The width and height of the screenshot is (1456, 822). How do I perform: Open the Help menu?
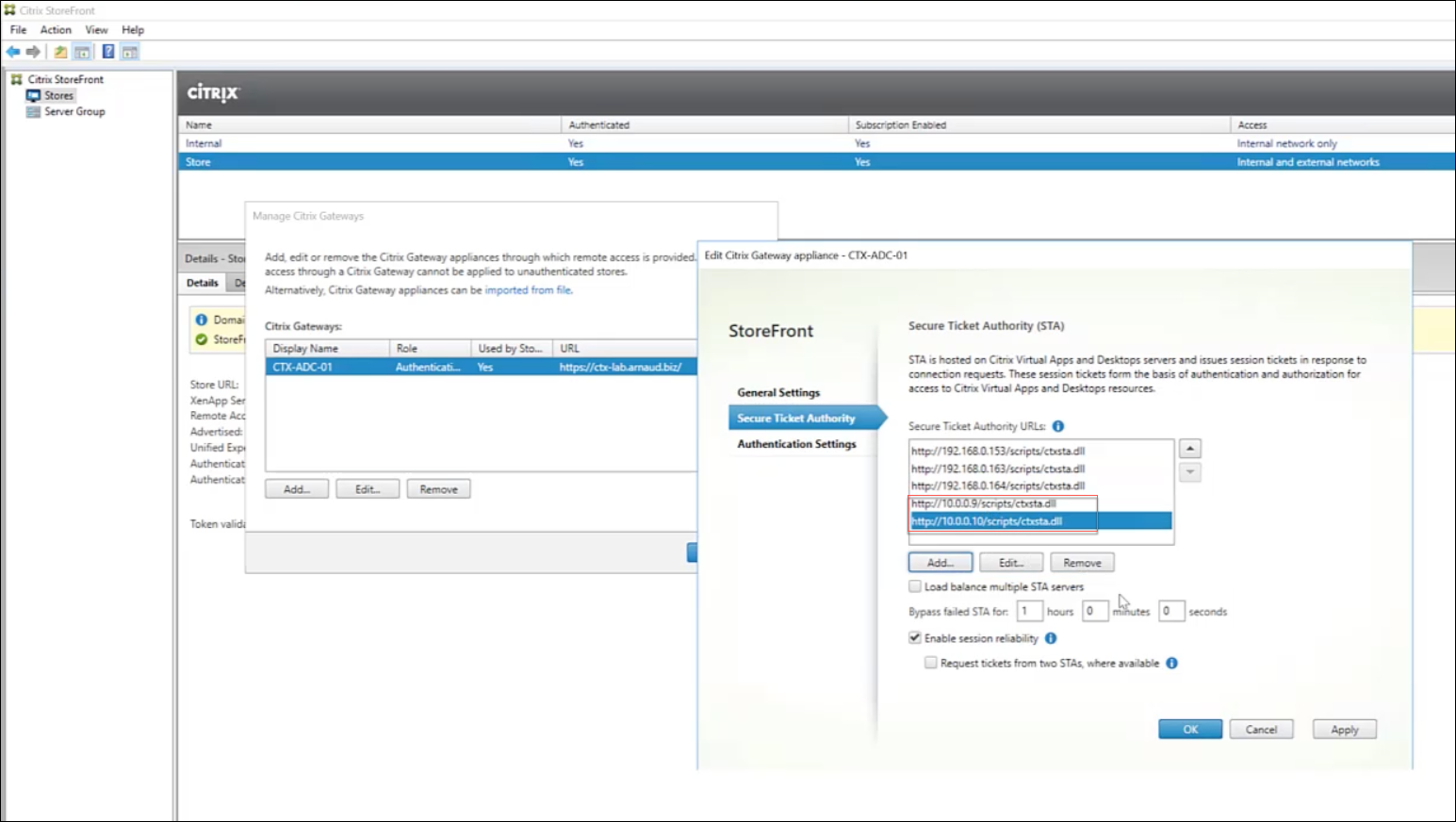pos(133,30)
